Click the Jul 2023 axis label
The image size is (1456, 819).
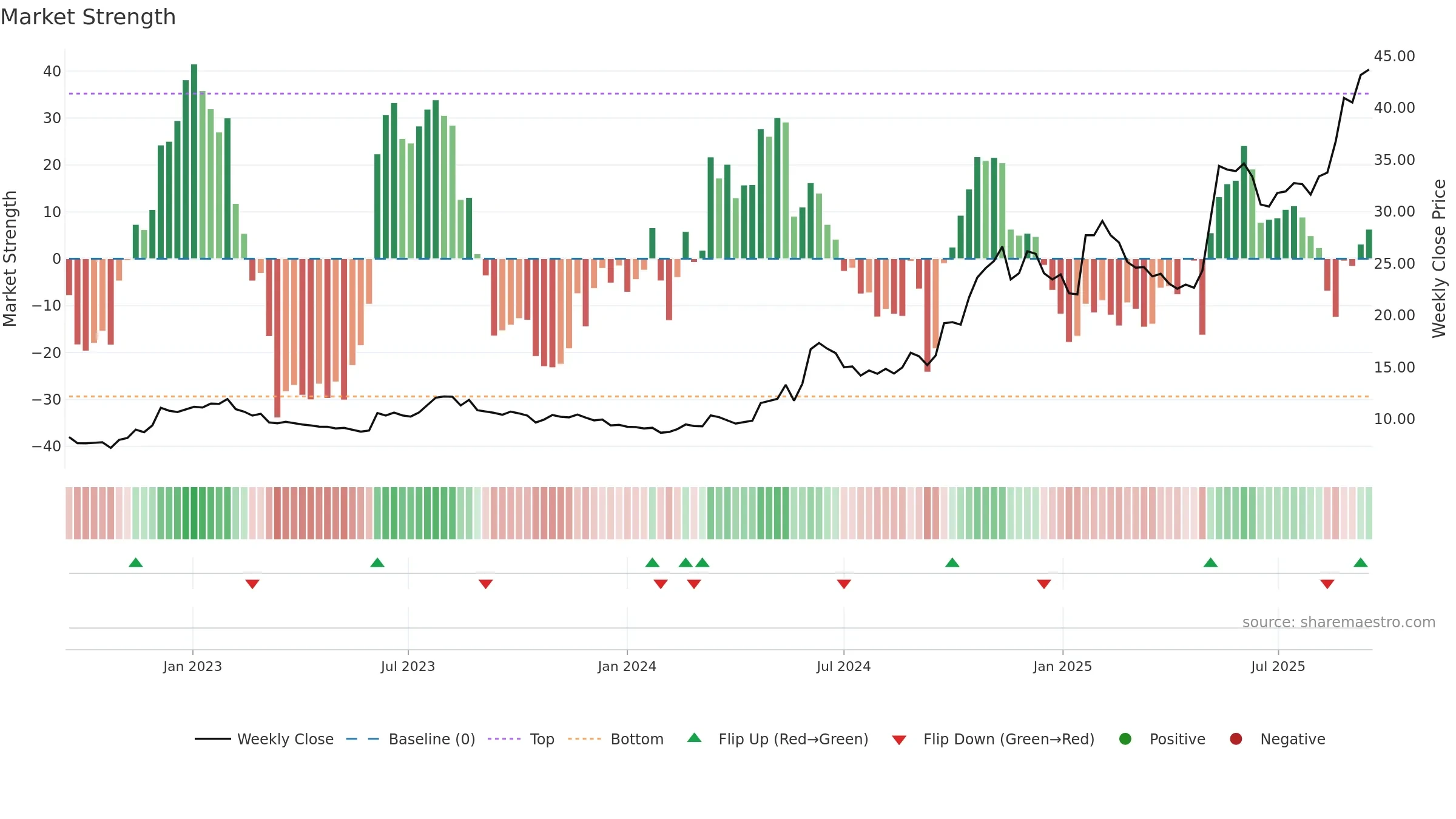(x=408, y=666)
